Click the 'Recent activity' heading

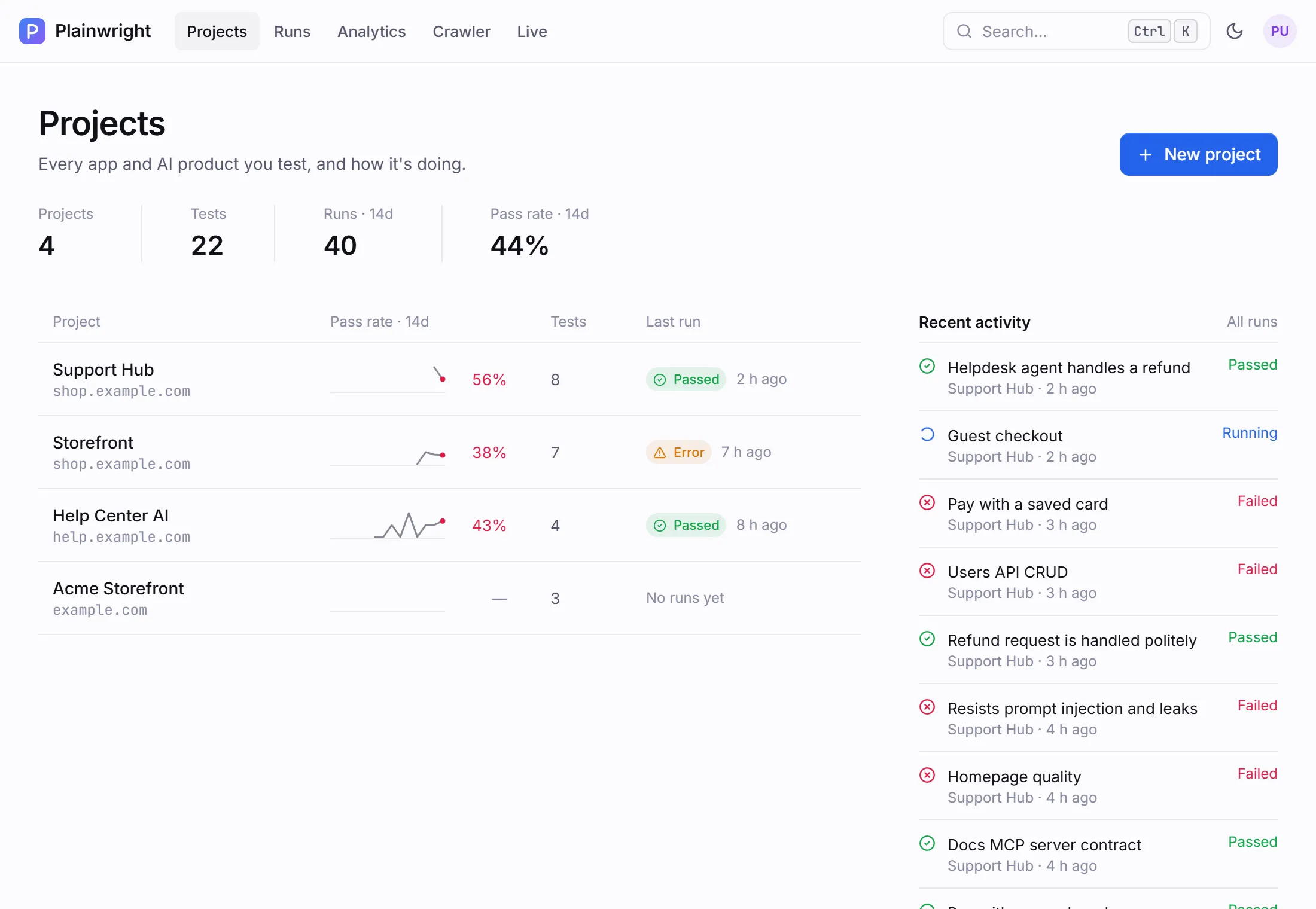pyautogui.click(x=974, y=322)
